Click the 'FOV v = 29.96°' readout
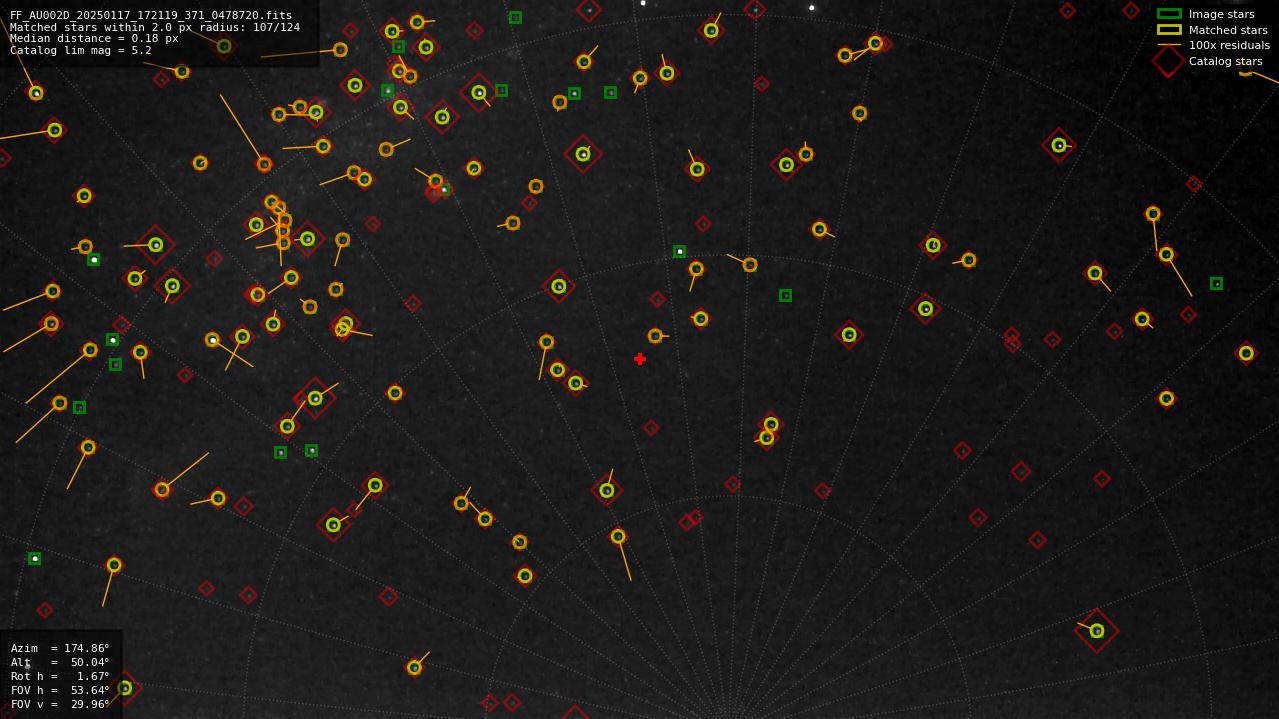 click(x=60, y=704)
